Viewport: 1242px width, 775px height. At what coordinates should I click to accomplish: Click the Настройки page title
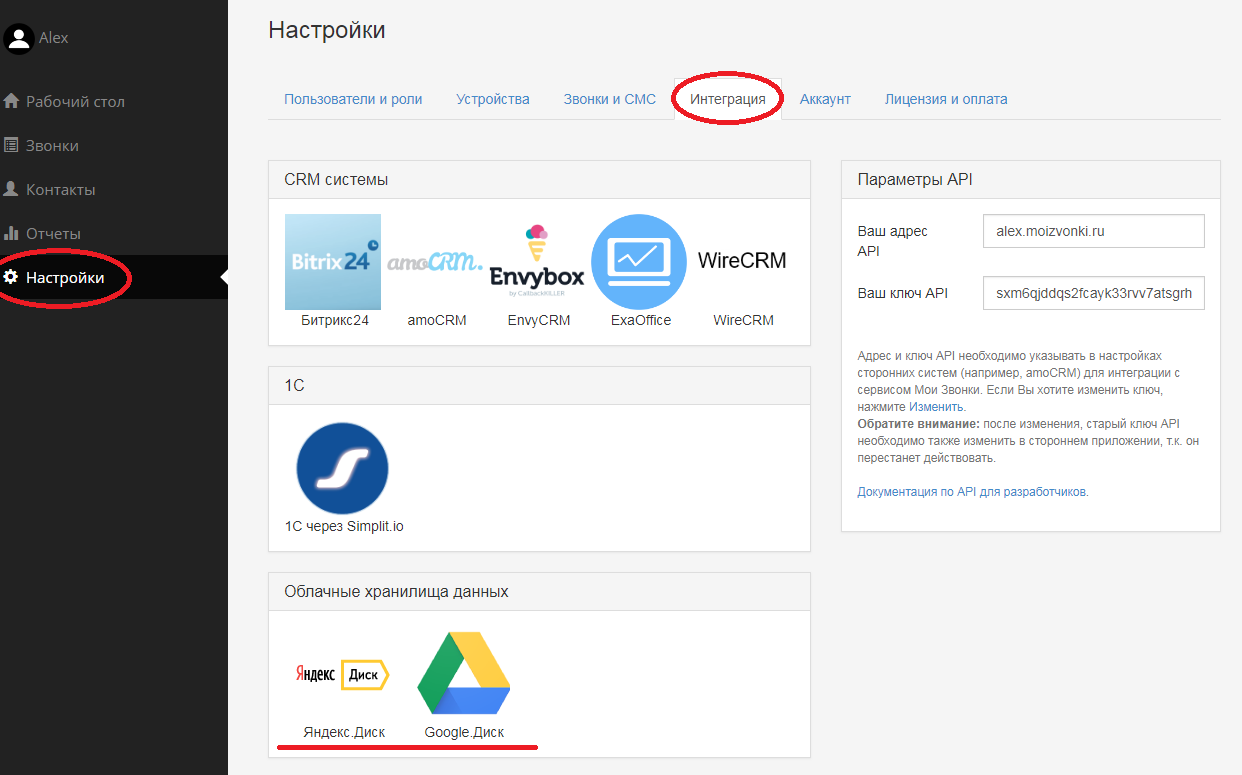(x=327, y=30)
